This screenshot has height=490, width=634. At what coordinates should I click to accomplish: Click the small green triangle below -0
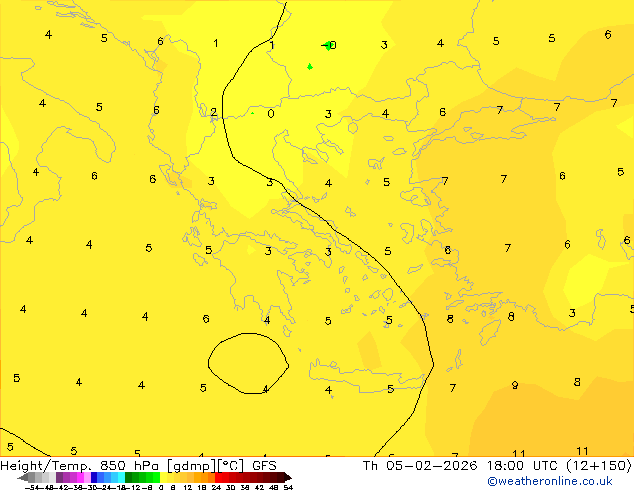coord(309,67)
